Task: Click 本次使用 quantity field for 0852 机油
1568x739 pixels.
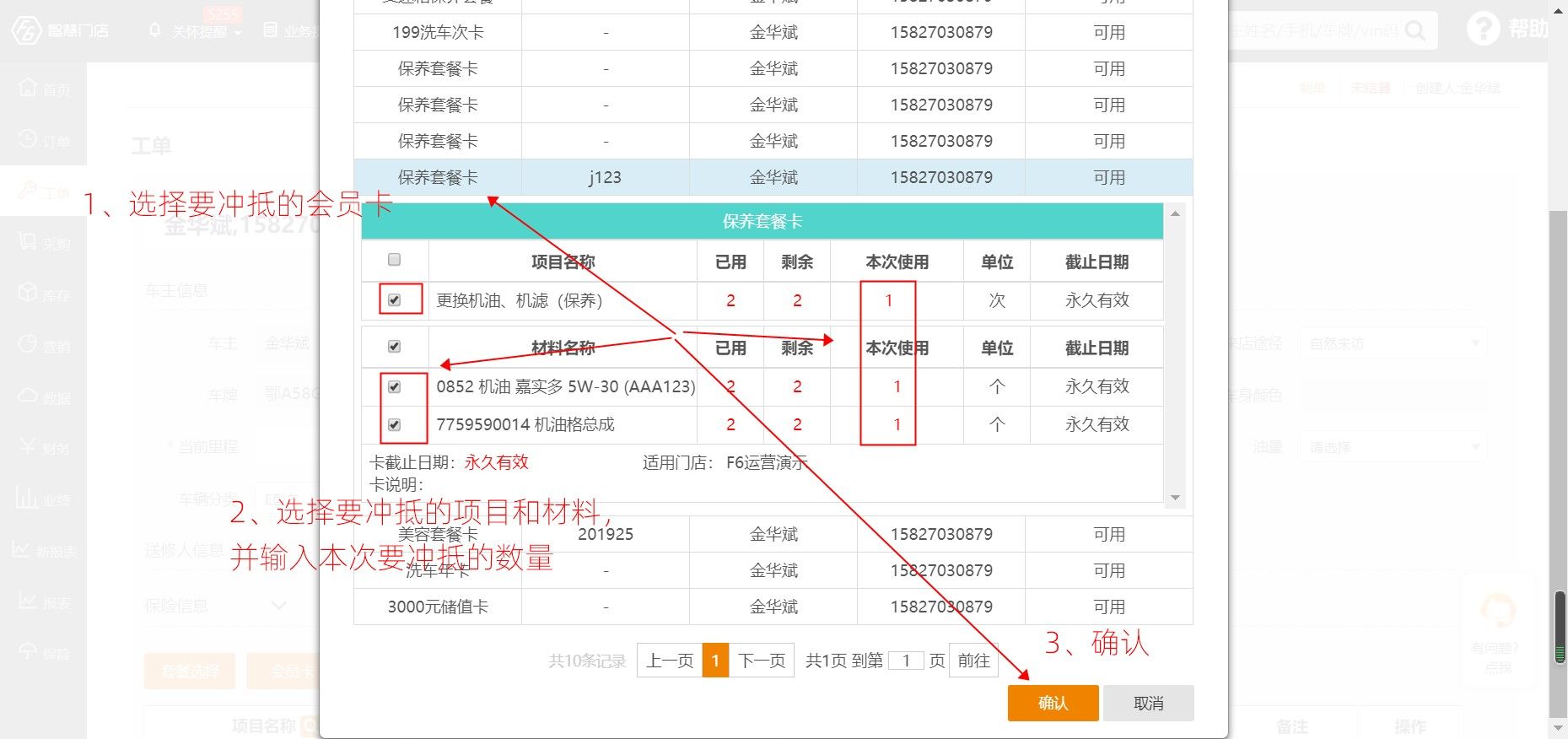Action: click(x=897, y=387)
